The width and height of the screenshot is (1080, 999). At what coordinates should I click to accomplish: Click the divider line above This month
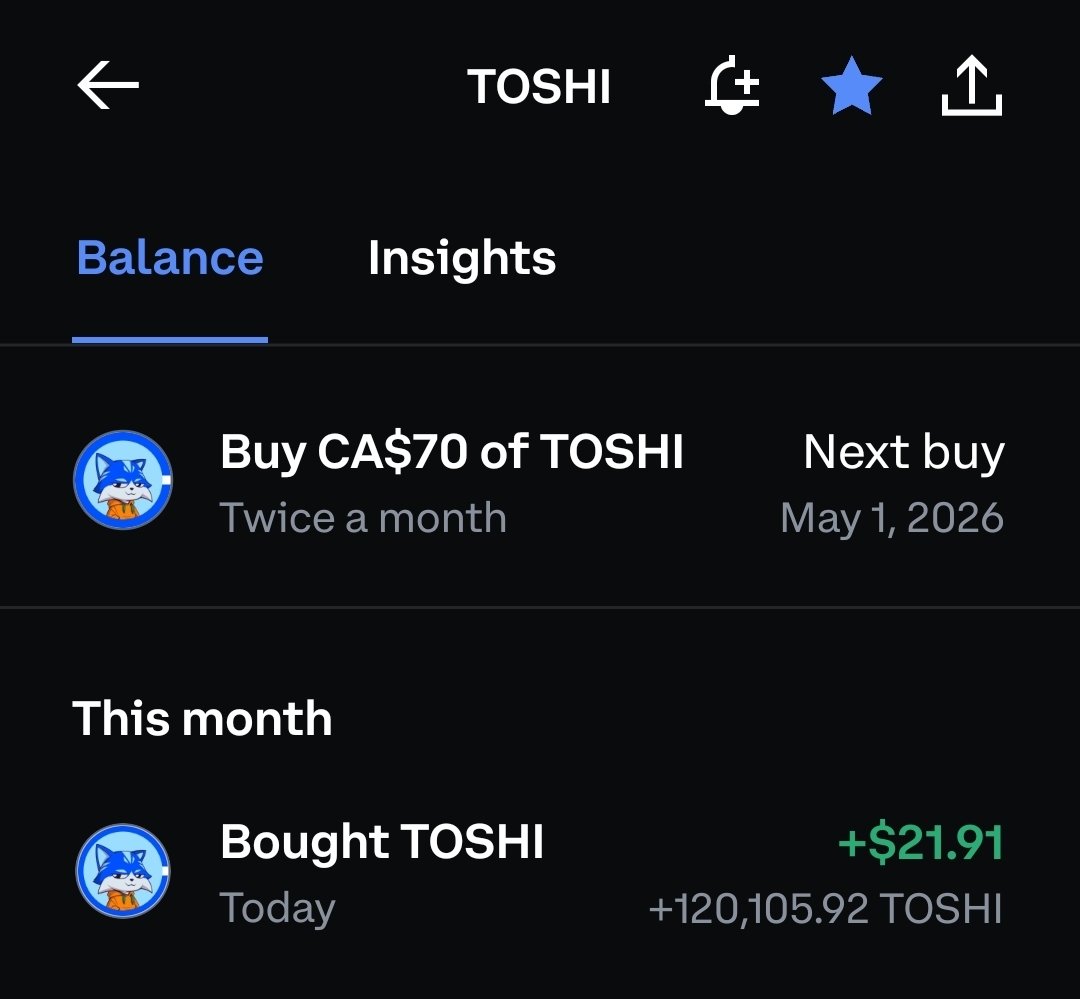540,607
